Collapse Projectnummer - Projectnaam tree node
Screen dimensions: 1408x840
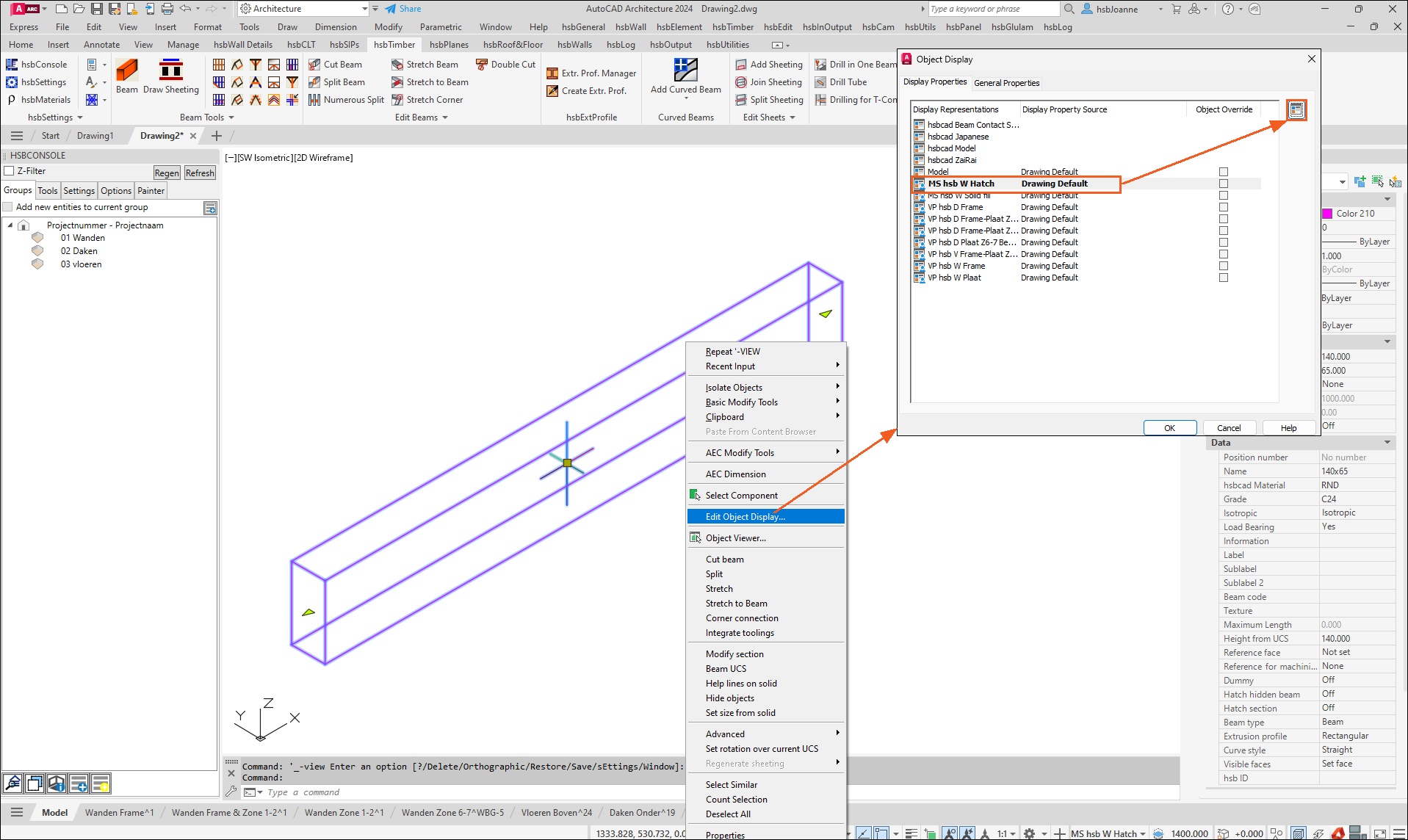point(10,225)
